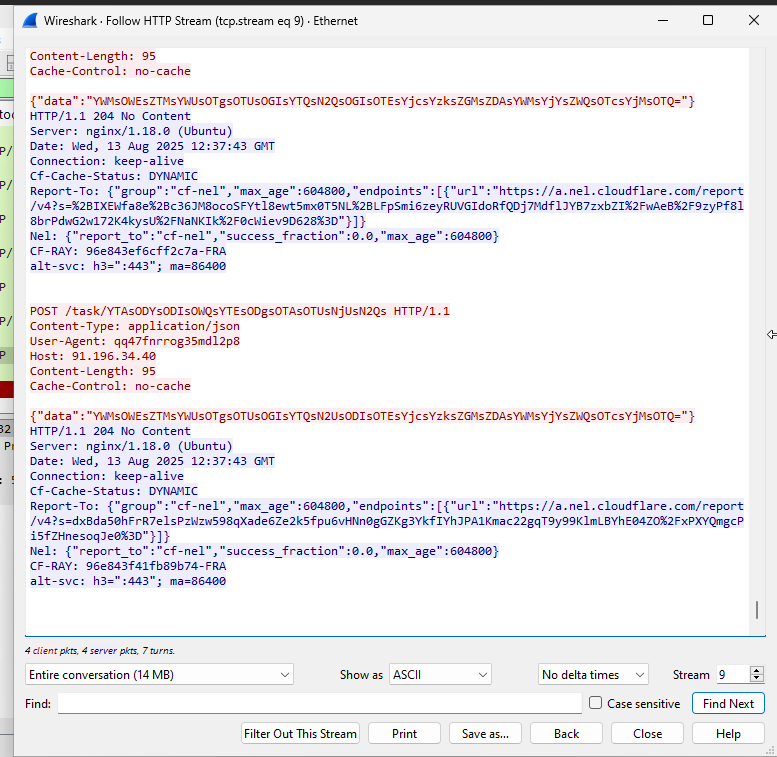Open the No delta times dropdown

click(593, 675)
